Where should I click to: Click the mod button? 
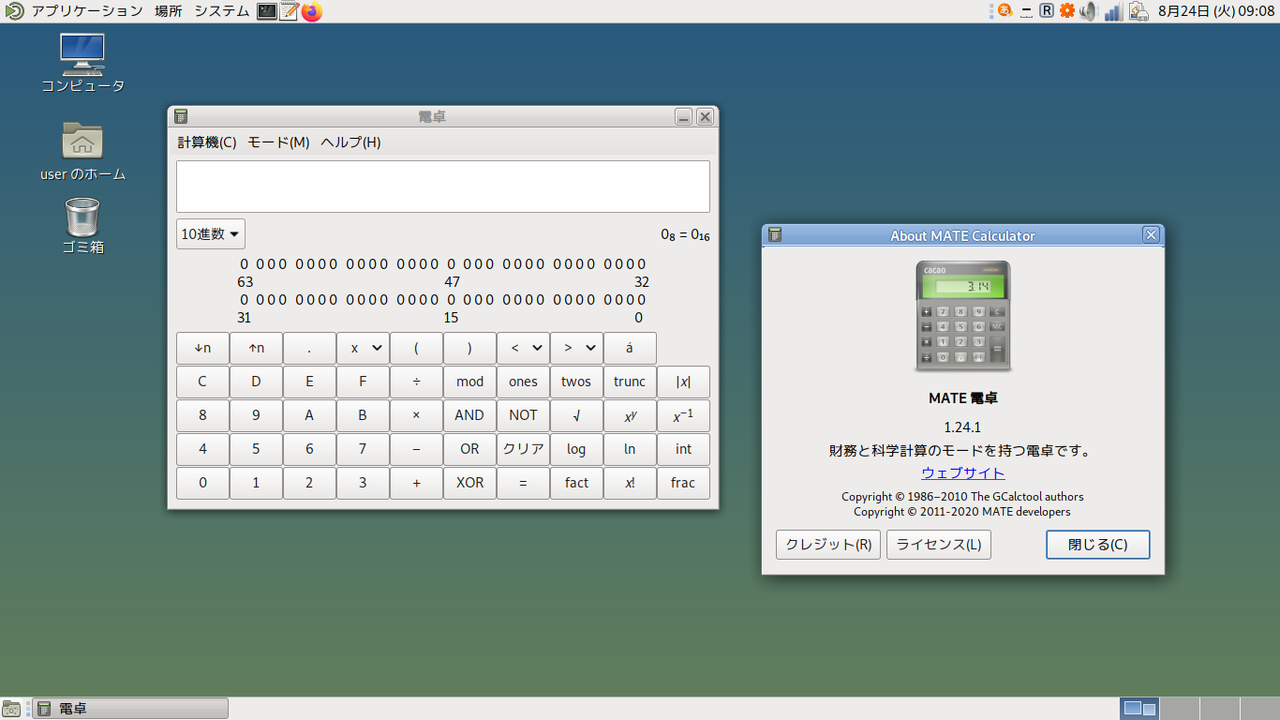click(x=470, y=382)
